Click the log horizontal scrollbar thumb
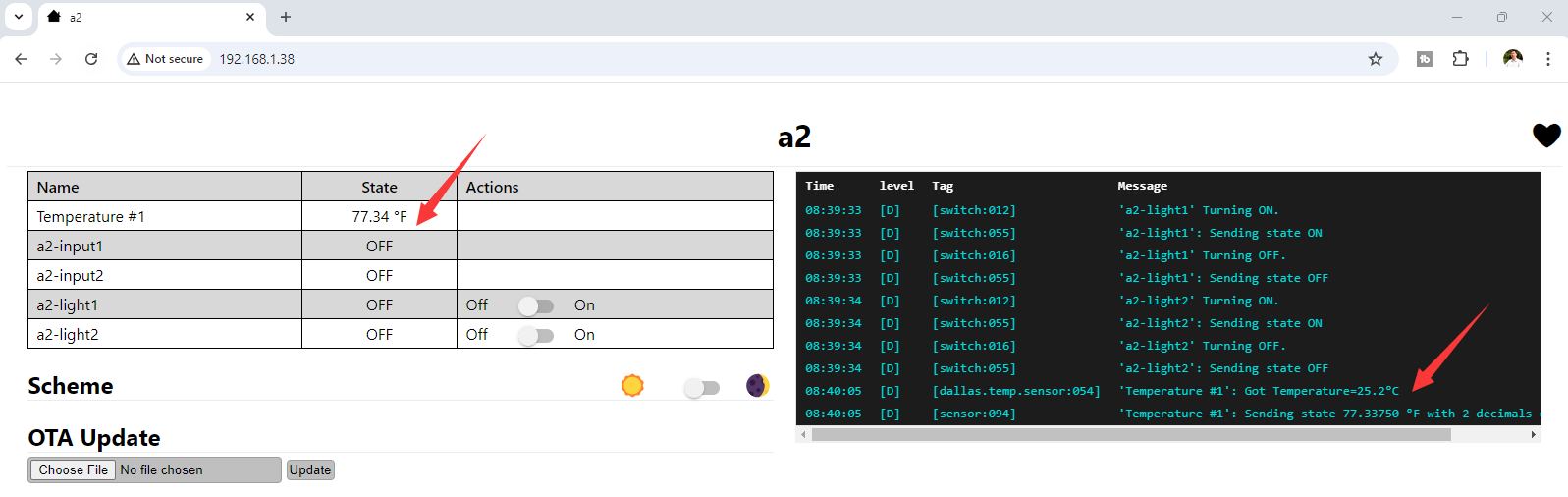 [x=1129, y=434]
